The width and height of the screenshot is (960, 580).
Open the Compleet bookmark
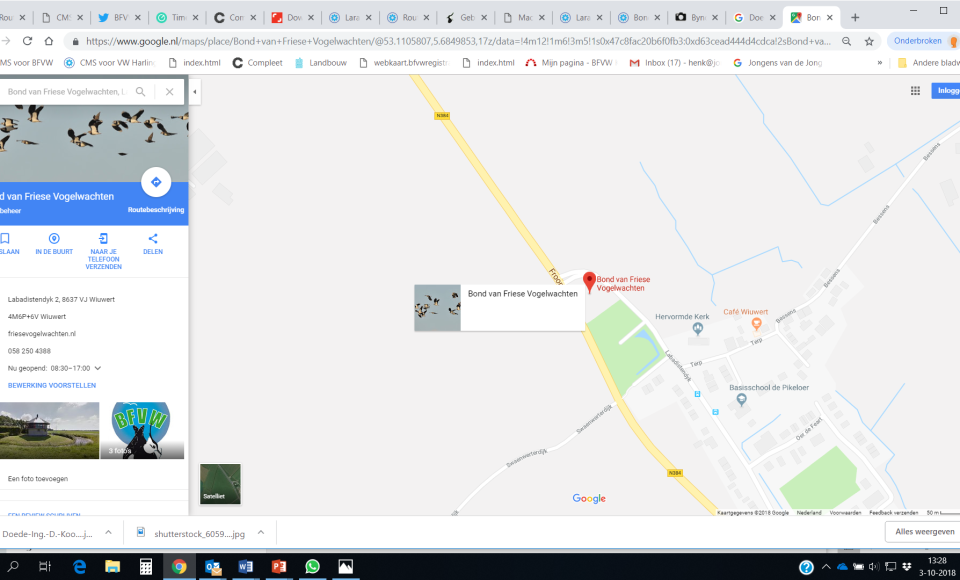258,62
